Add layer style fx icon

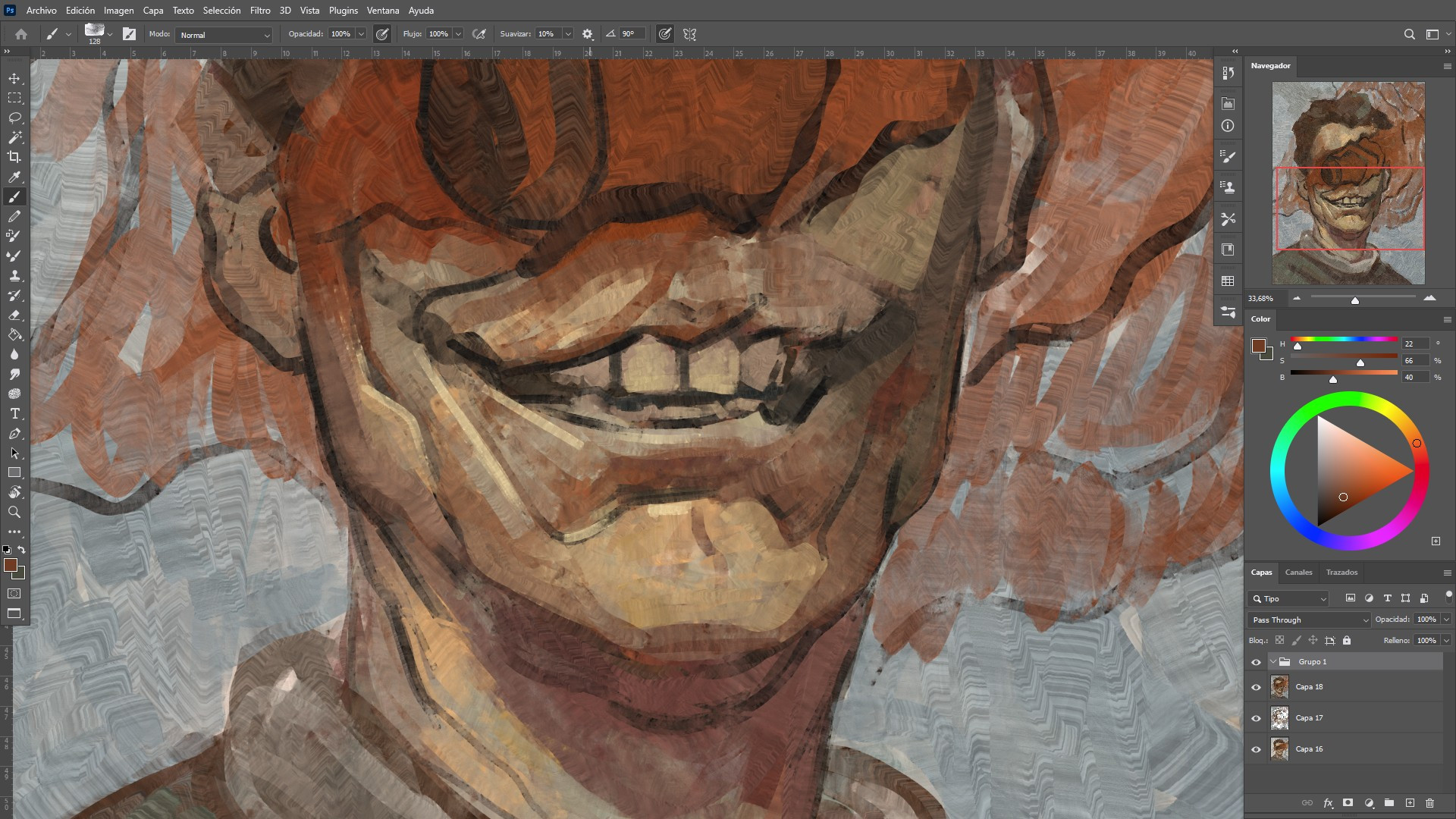1328,802
